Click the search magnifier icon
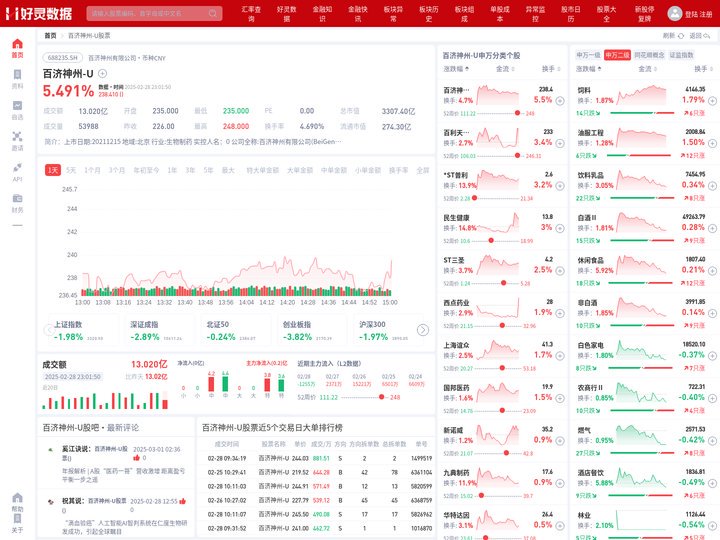The width and height of the screenshot is (720, 540). (213, 13)
